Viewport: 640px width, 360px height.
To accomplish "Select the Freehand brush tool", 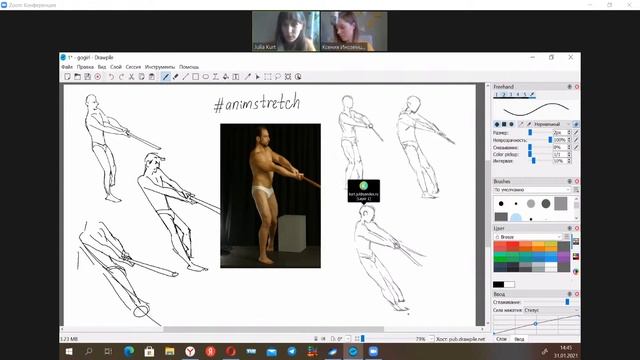I will tap(165, 77).
